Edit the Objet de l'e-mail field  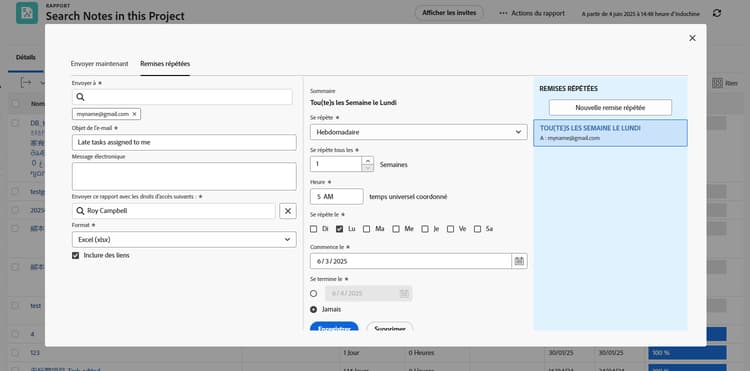tap(184, 142)
